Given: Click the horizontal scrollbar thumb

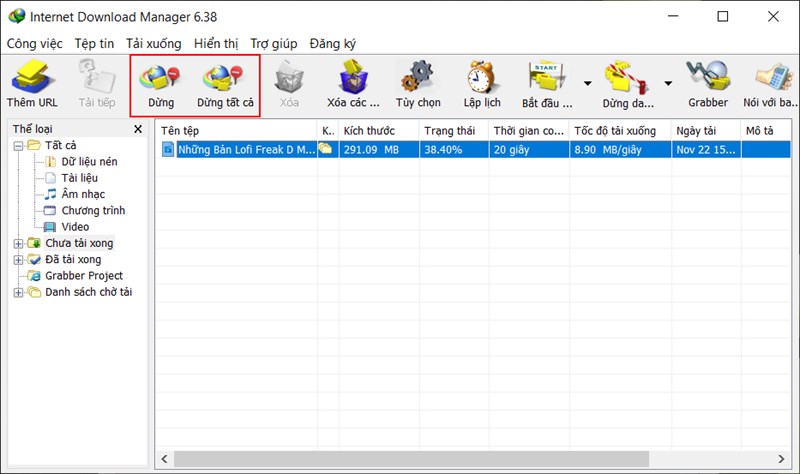Looking at the screenshot, I should coord(411,459).
